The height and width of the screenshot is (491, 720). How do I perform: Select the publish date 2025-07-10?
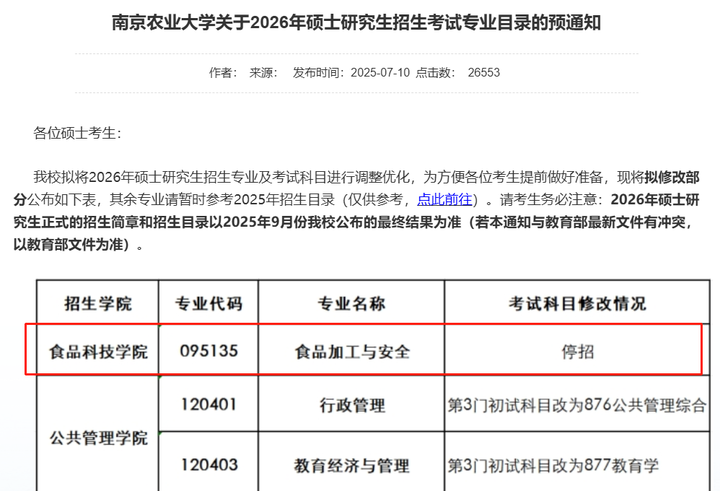[380, 73]
